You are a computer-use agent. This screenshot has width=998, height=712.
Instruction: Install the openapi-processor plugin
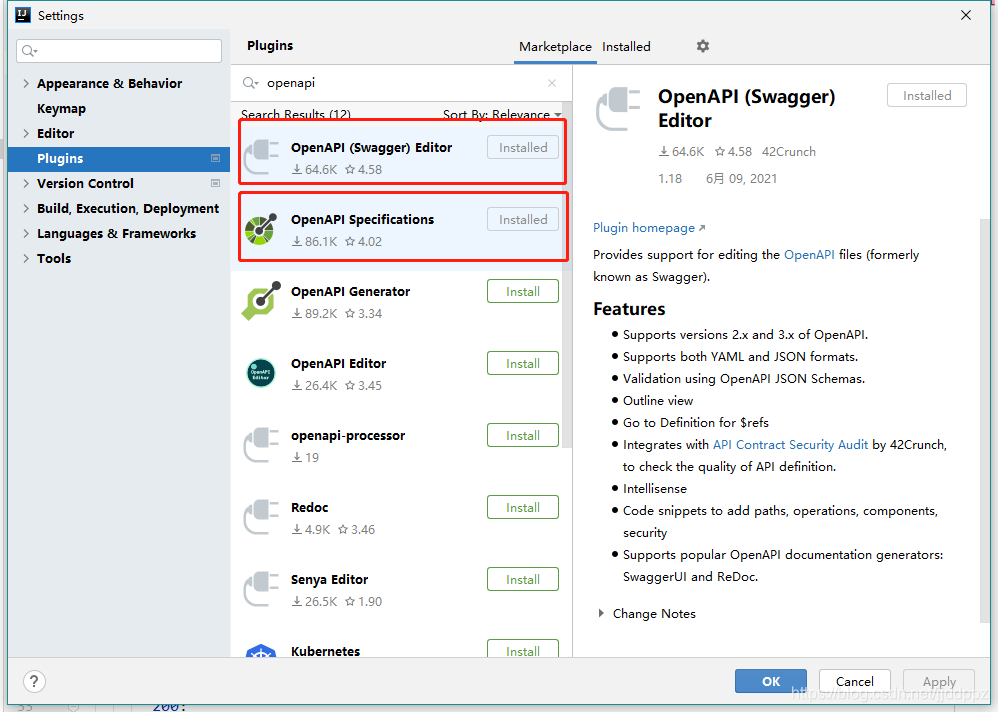523,435
